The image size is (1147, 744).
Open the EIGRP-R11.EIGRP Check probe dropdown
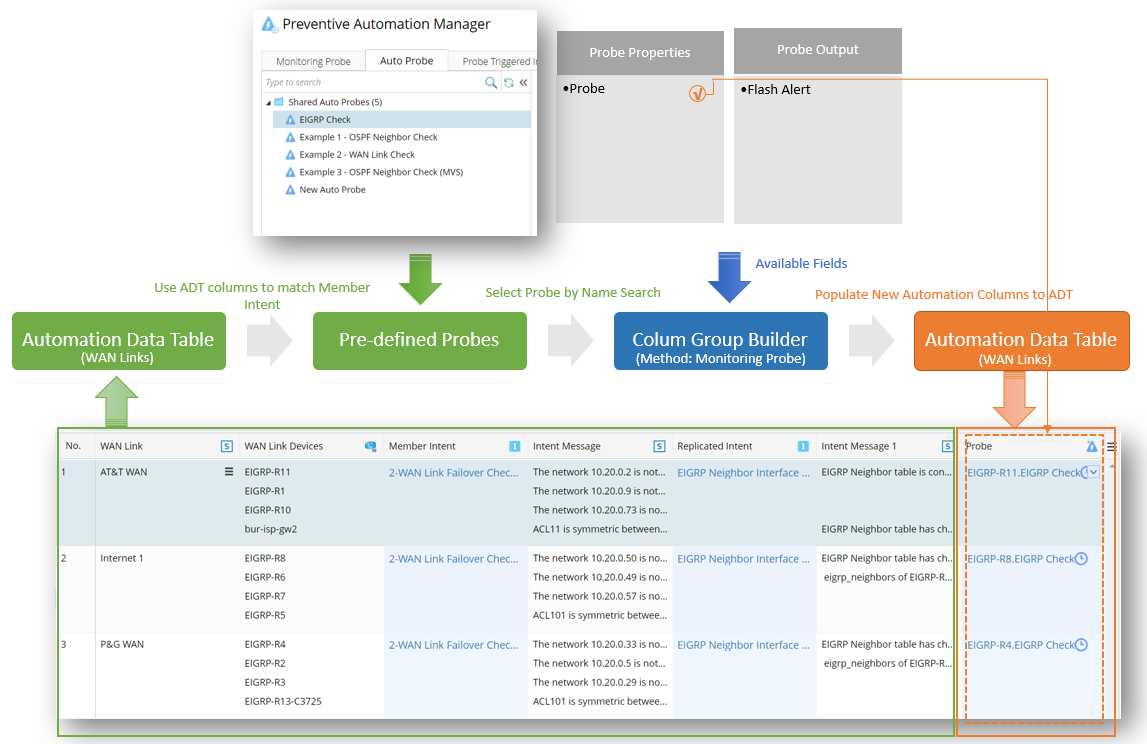pos(1093,472)
